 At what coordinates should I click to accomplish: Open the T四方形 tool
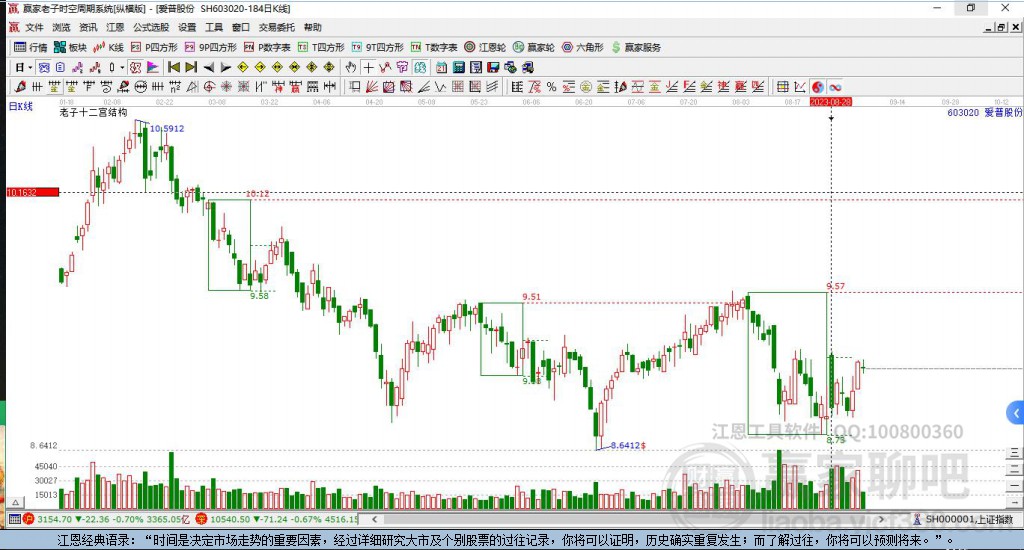tap(321, 47)
